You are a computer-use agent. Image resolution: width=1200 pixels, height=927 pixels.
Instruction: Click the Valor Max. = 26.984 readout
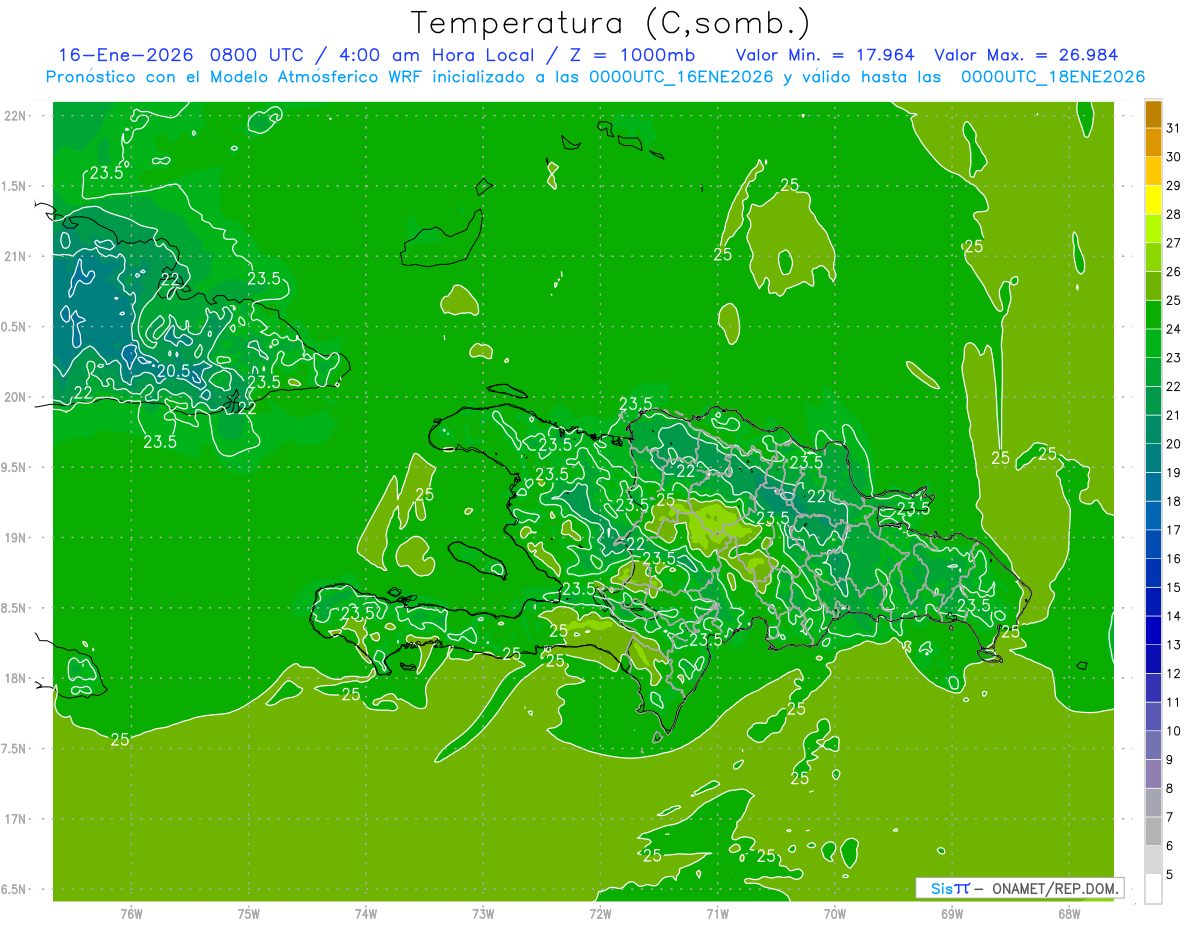[x=1026, y=55]
